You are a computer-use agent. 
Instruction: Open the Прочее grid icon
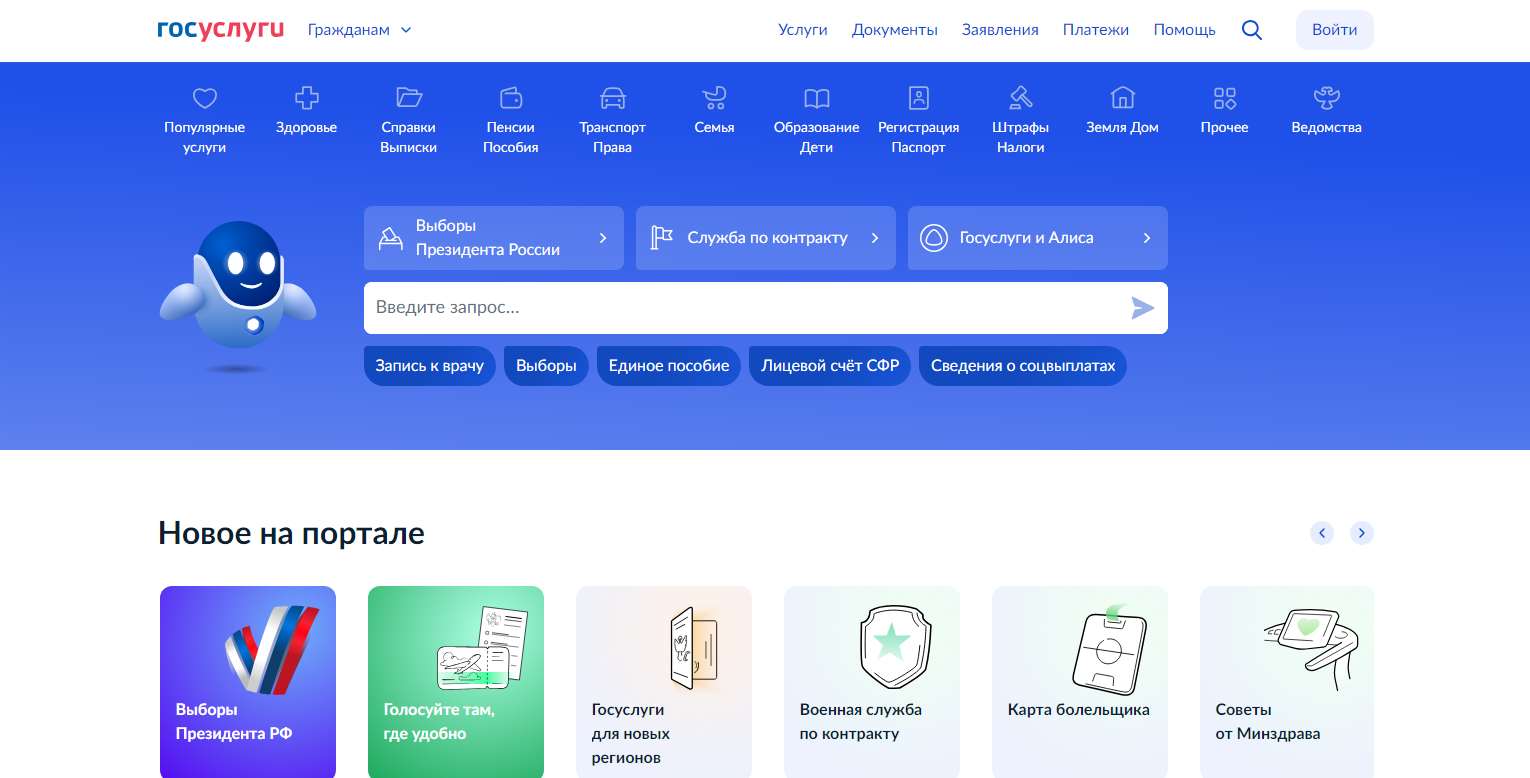[x=1225, y=98]
